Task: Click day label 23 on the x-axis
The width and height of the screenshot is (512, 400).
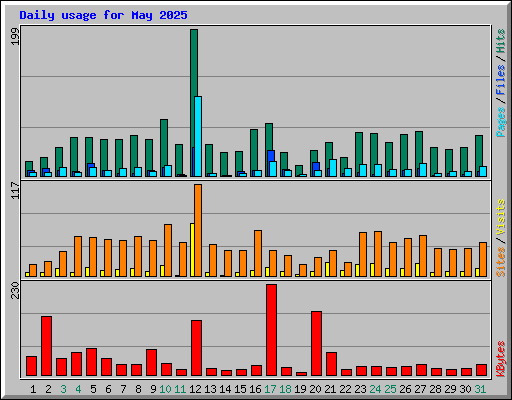Action: click(x=360, y=389)
